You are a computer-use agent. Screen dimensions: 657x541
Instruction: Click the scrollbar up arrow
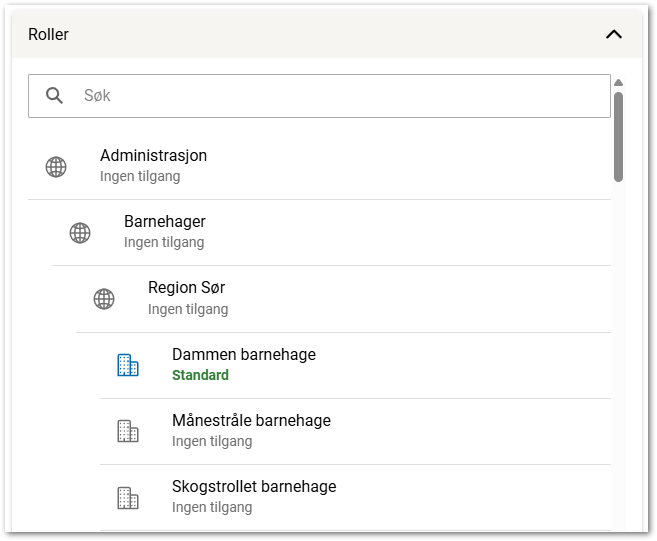pyautogui.click(x=619, y=83)
